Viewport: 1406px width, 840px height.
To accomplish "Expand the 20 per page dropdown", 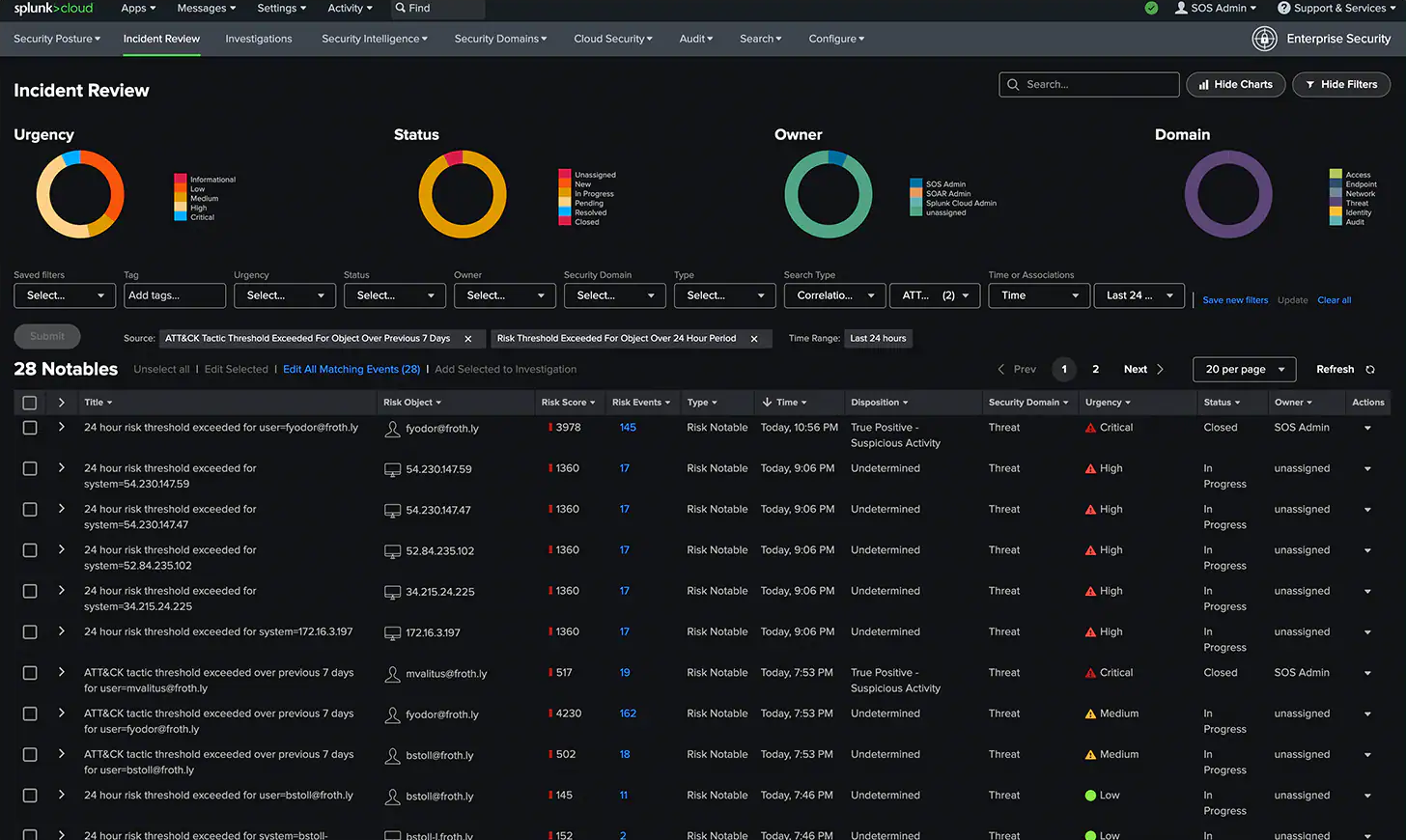I will tap(1245, 370).
